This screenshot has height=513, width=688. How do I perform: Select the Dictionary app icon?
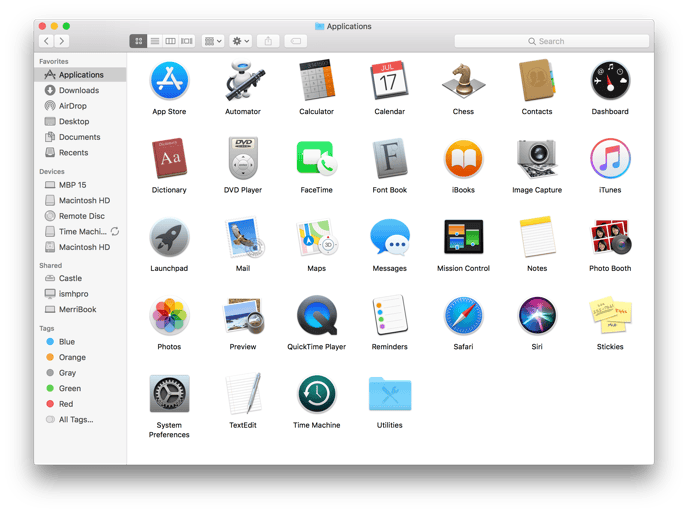(169, 159)
